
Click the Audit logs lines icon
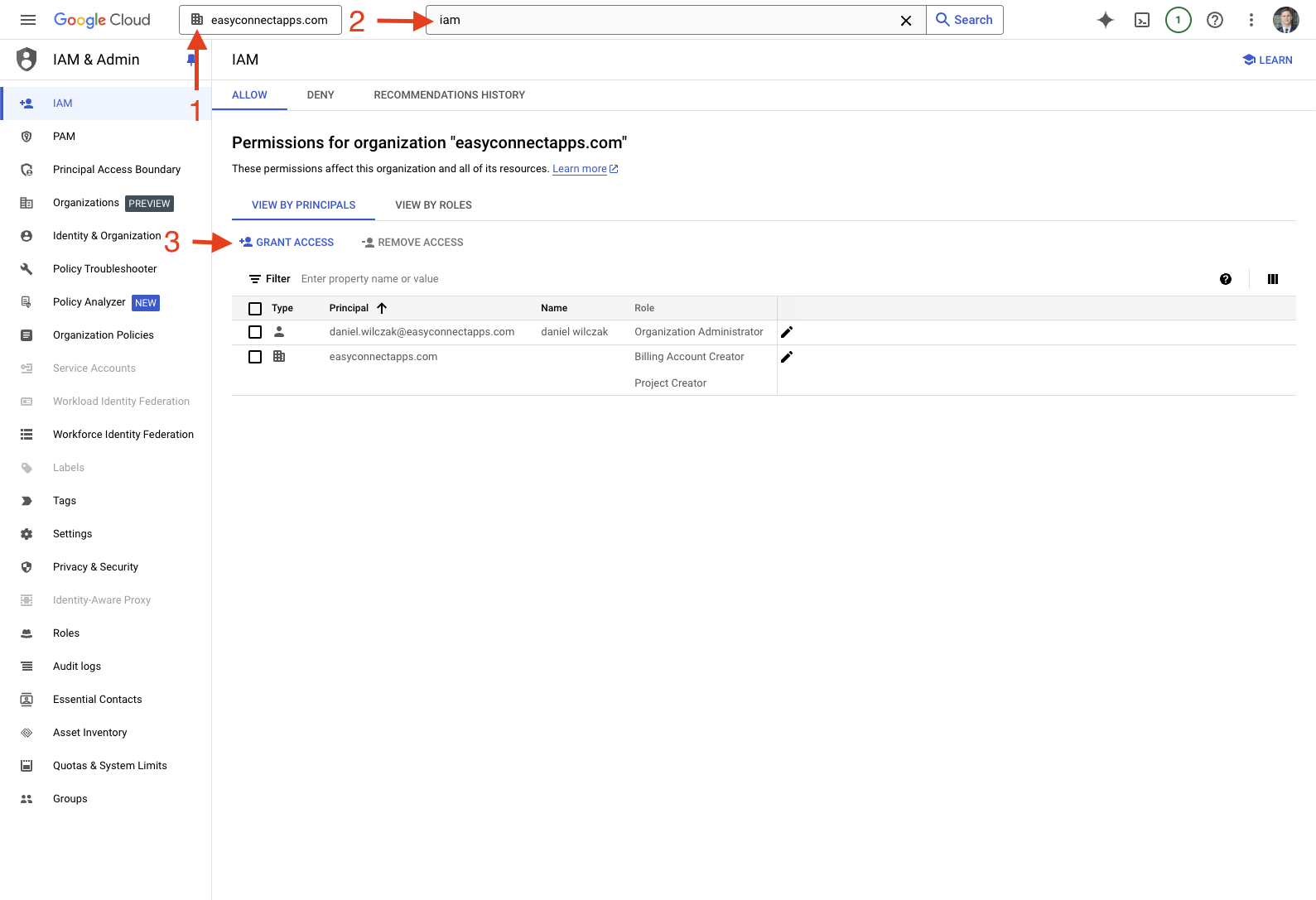(x=27, y=667)
